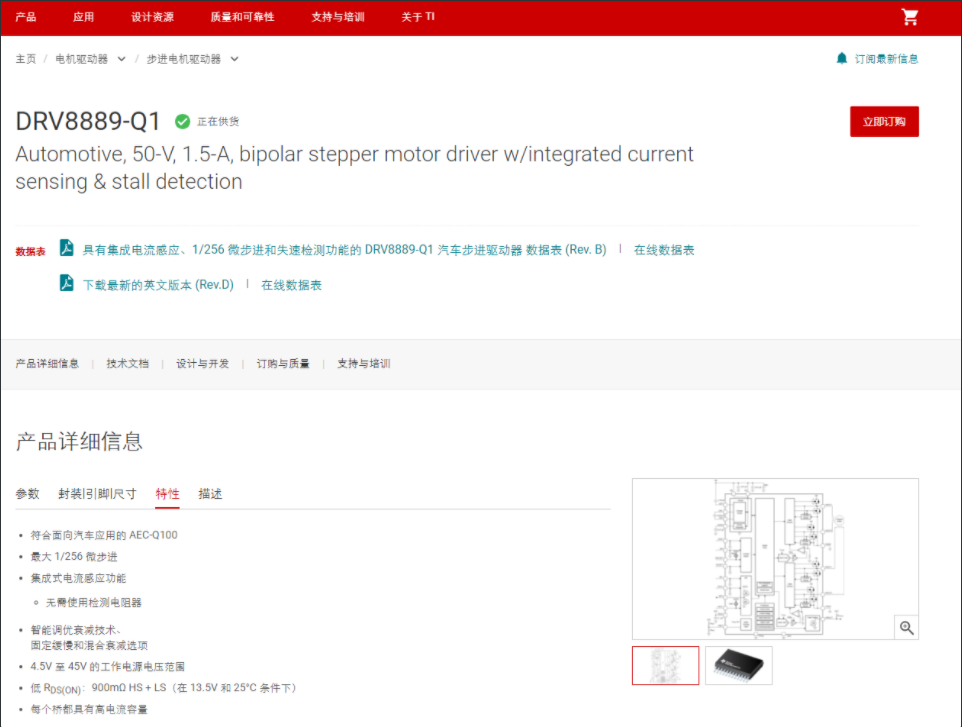
Task: Select the chip package photo thumbnail
Action: pos(739,665)
